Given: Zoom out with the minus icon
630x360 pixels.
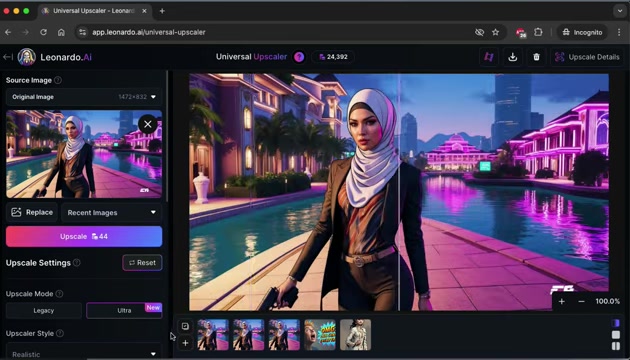Looking at the screenshot, I should (581, 301).
